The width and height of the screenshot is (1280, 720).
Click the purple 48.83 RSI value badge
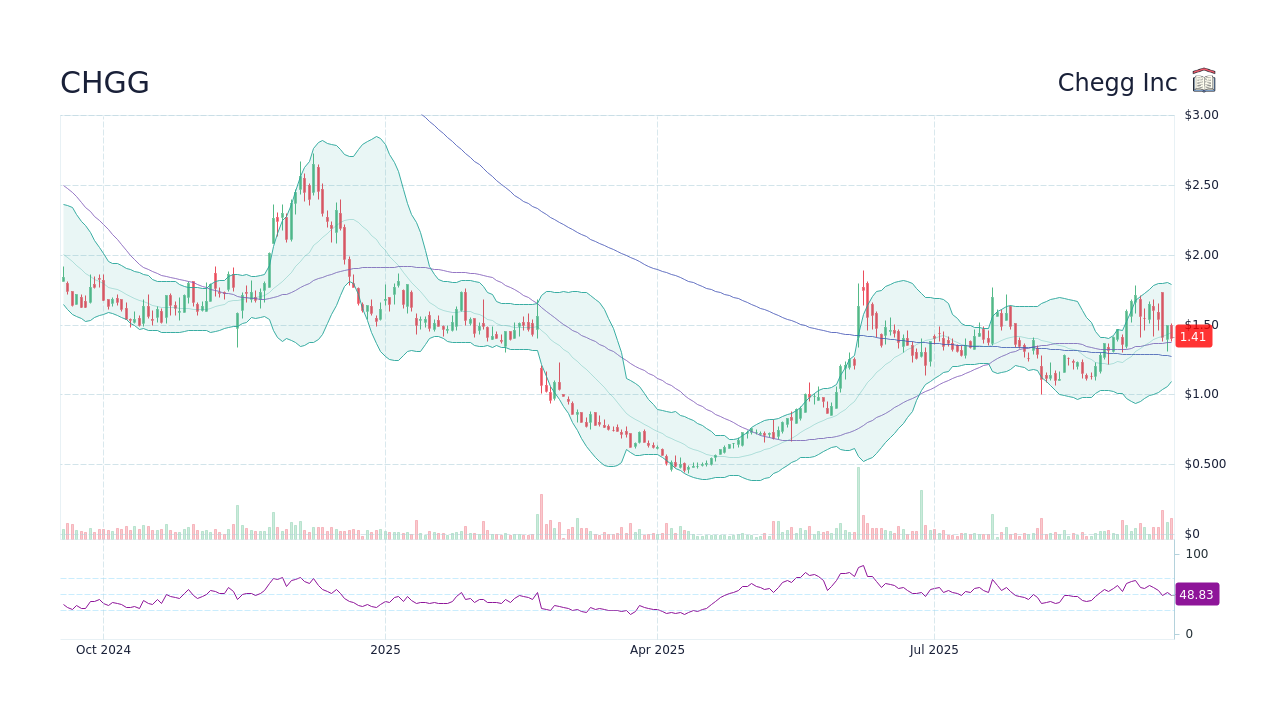(1196, 595)
